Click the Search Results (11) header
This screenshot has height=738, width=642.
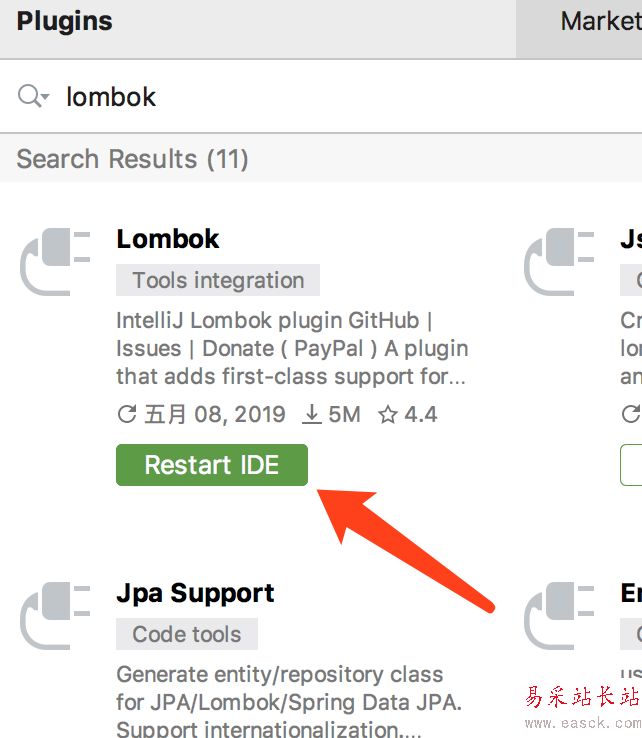pos(132,159)
